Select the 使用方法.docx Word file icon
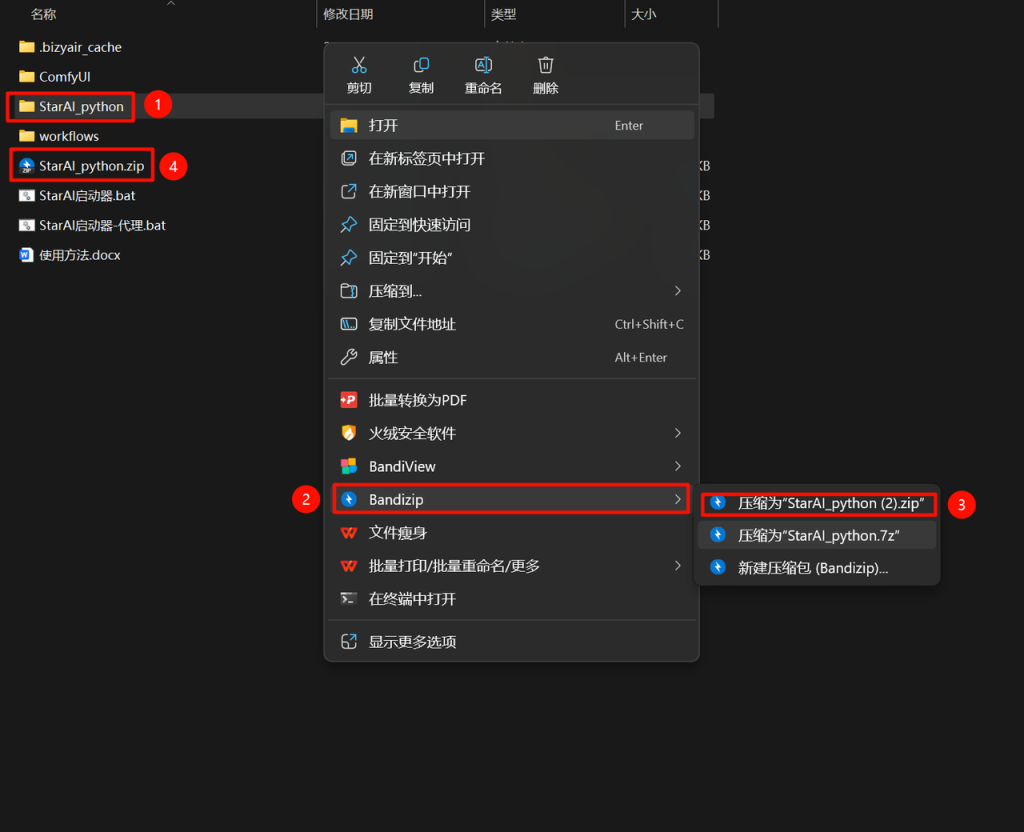 pyautogui.click(x=26, y=255)
